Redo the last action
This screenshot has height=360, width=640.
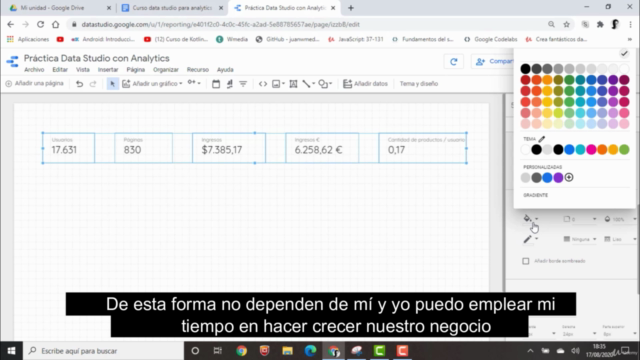click(x=93, y=84)
